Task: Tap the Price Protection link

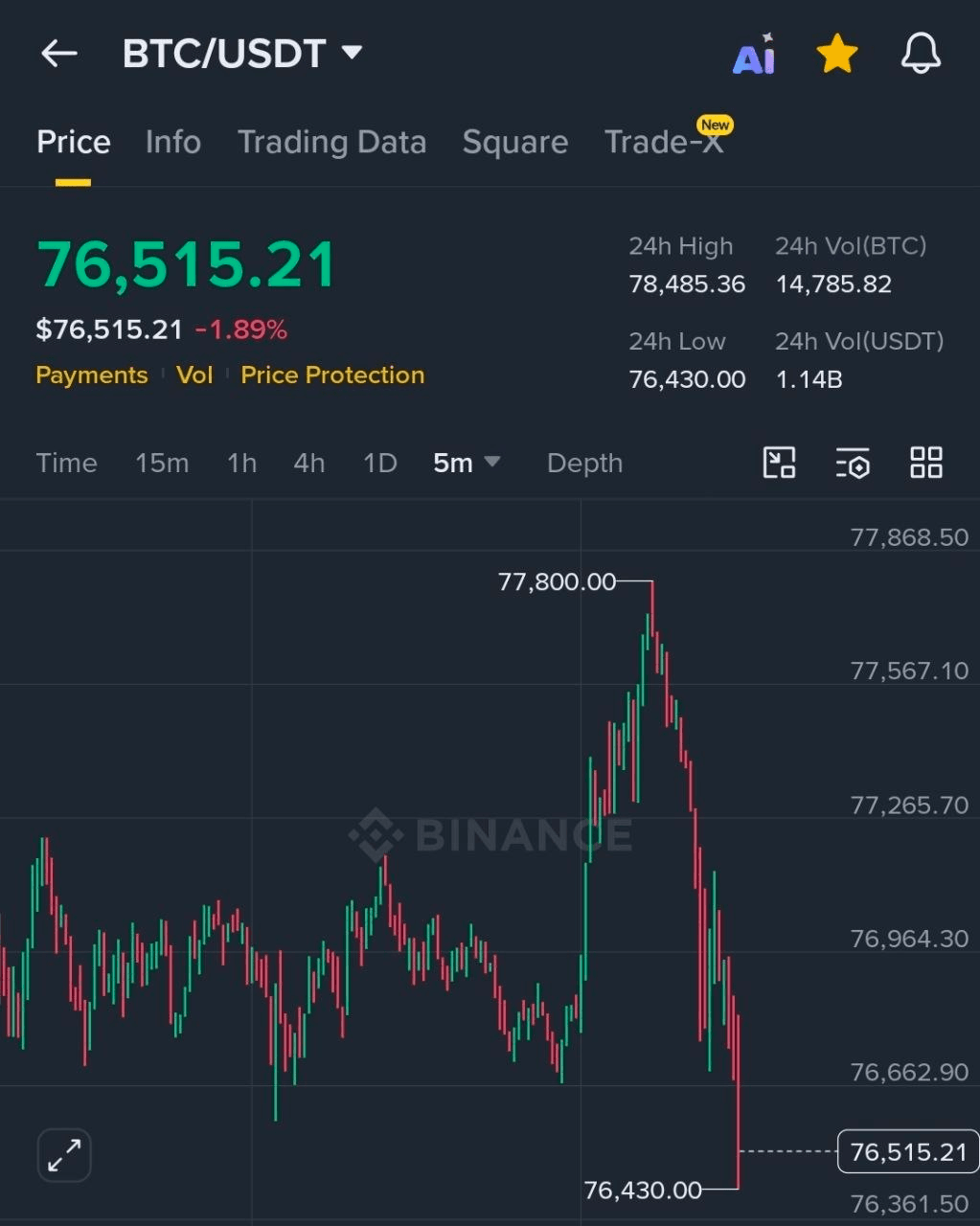Action: click(x=332, y=375)
